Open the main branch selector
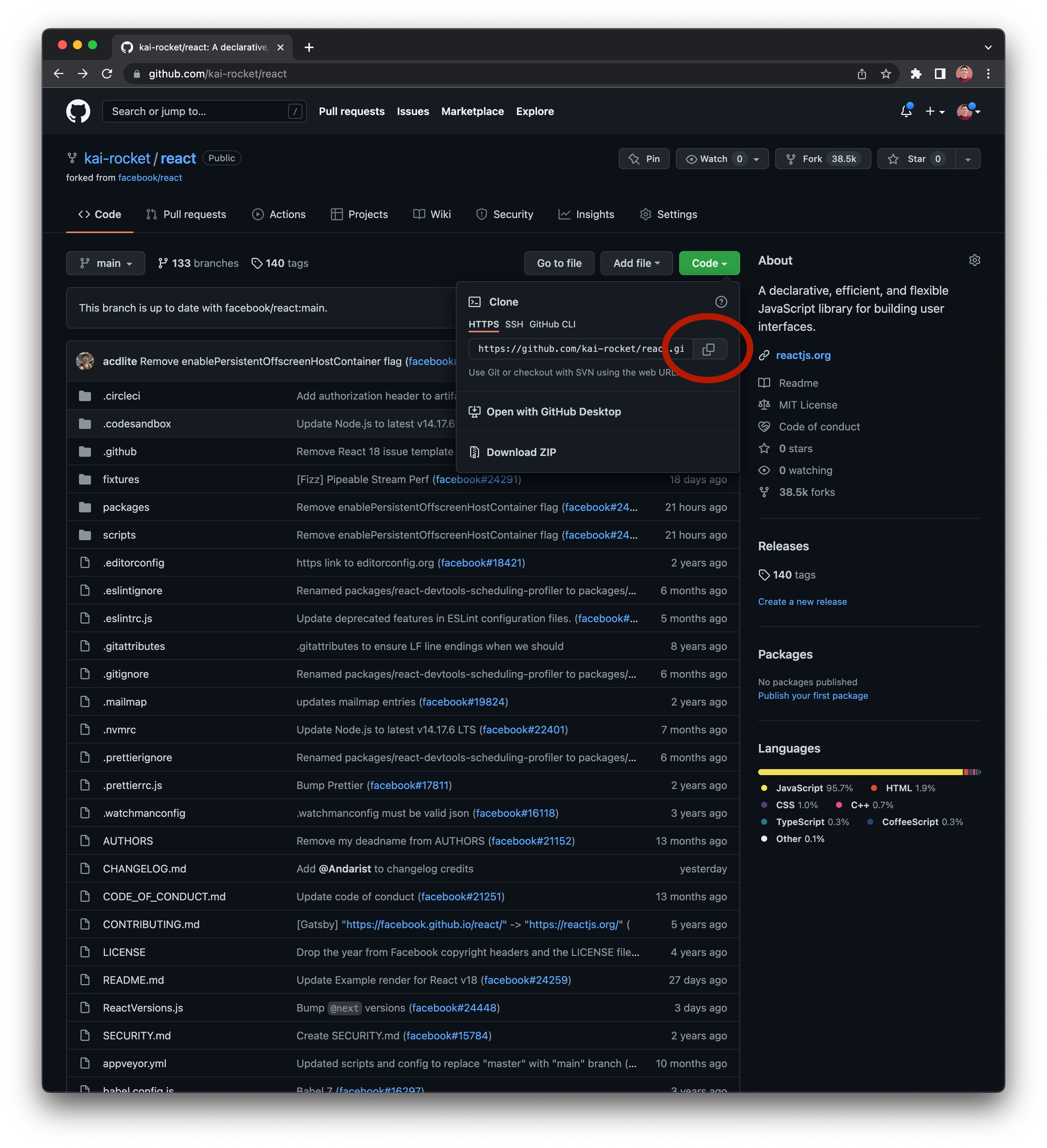The height and width of the screenshot is (1148, 1047). pos(105,263)
